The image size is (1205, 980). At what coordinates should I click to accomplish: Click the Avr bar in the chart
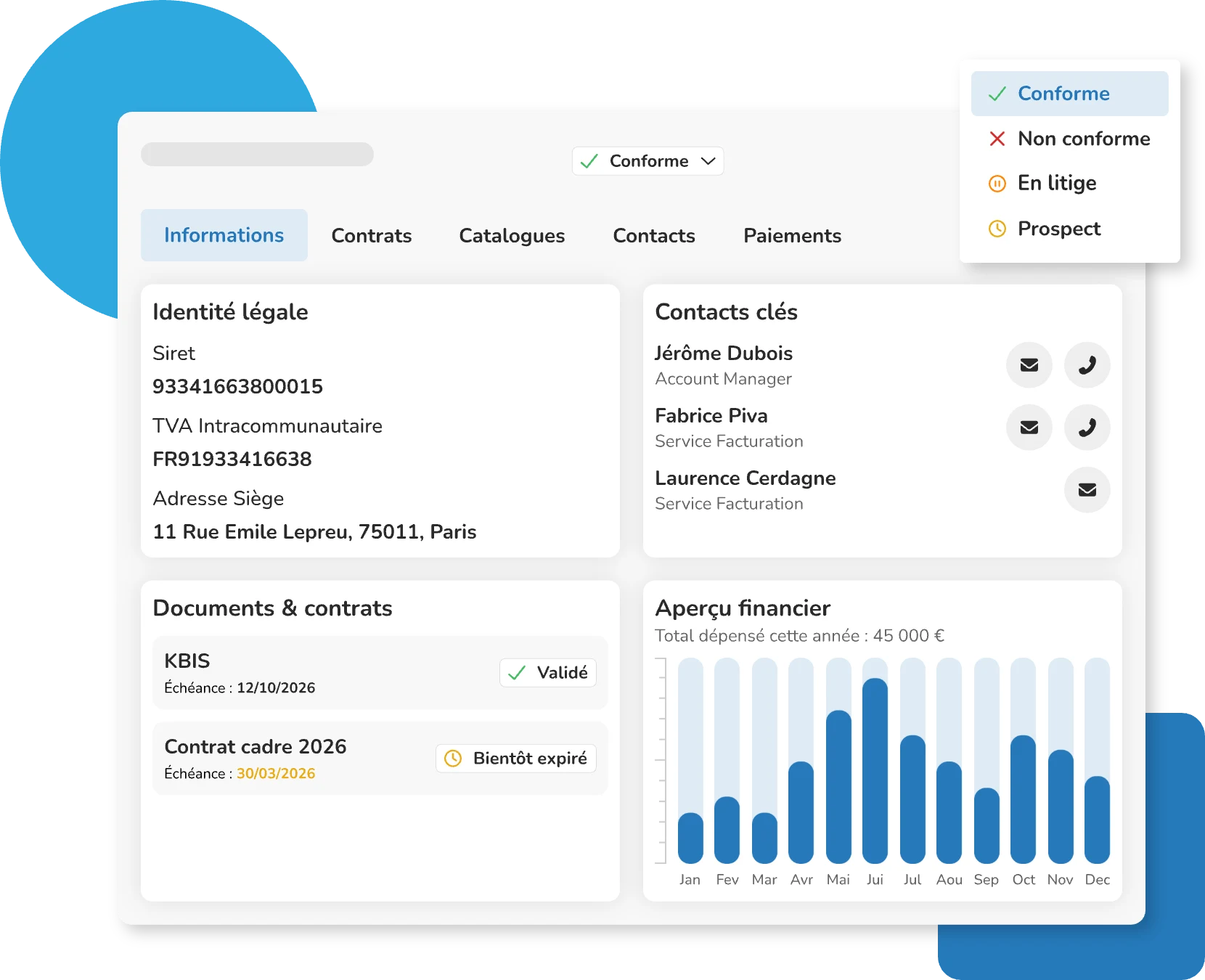pos(801,812)
